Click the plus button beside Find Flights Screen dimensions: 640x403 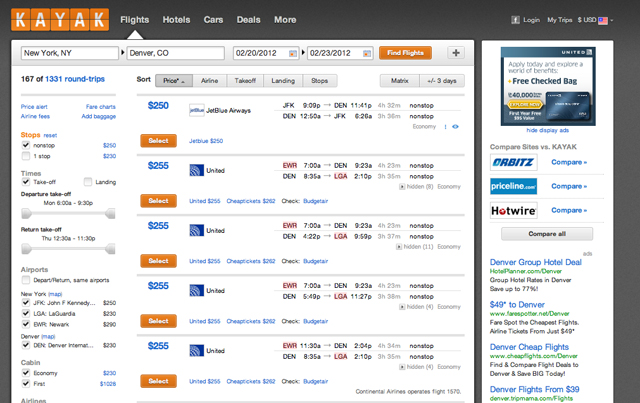pyautogui.click(x=456, y=53)
